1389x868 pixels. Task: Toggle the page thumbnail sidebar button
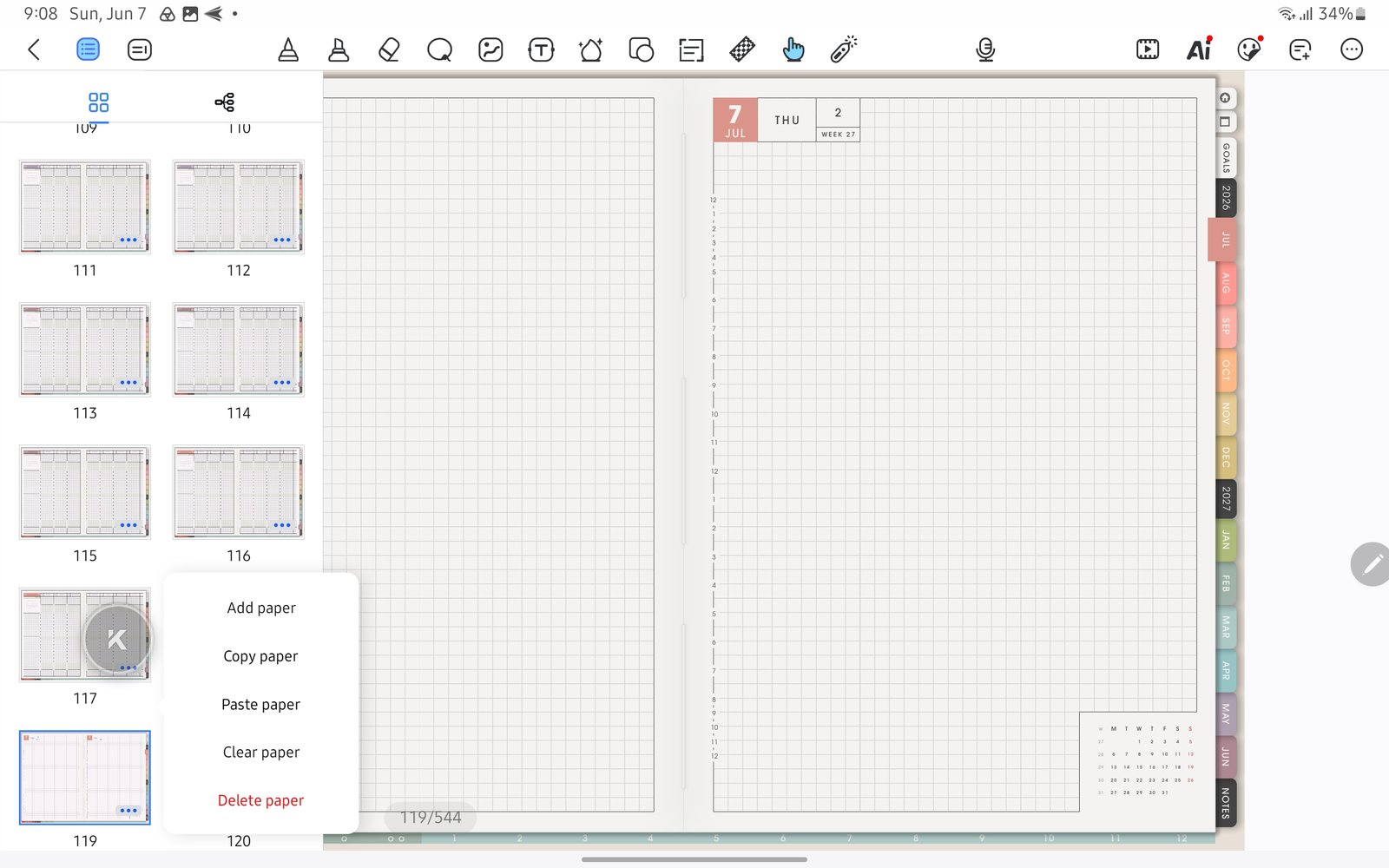pos(88,49)
